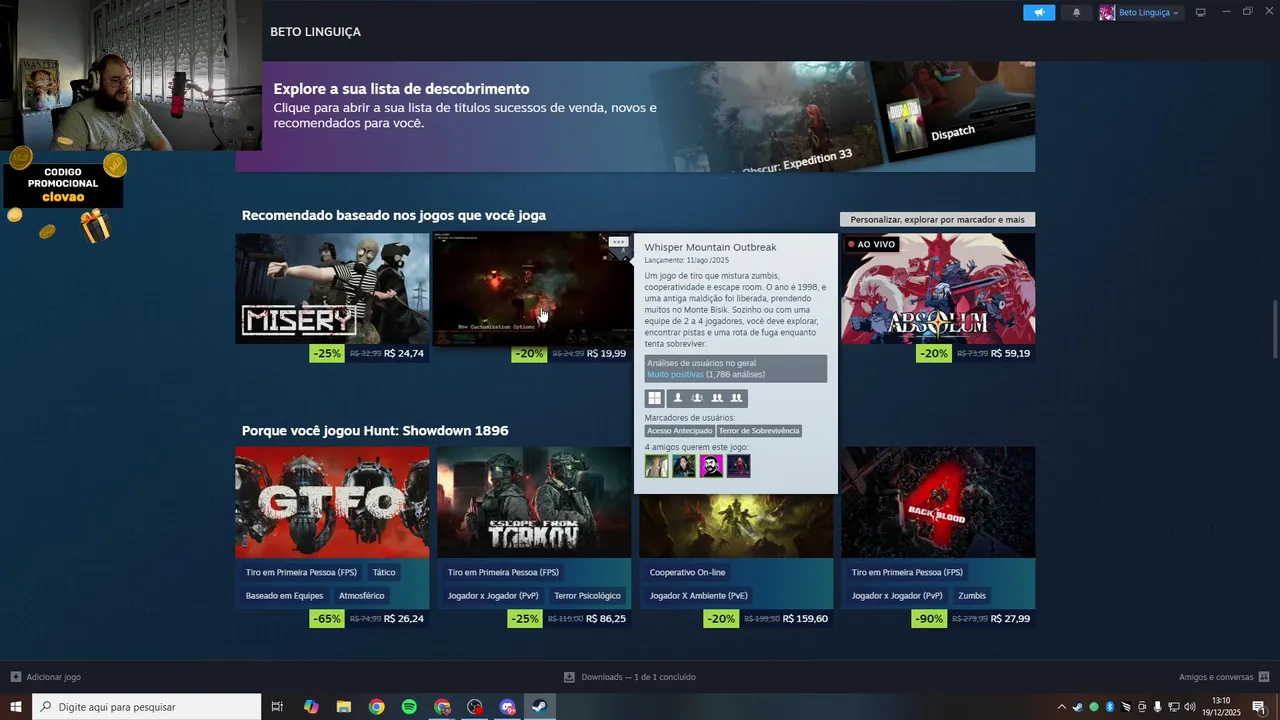Open Spotify from the taskbar
The width and height of the screenshot is (1280, 720).
409,707
